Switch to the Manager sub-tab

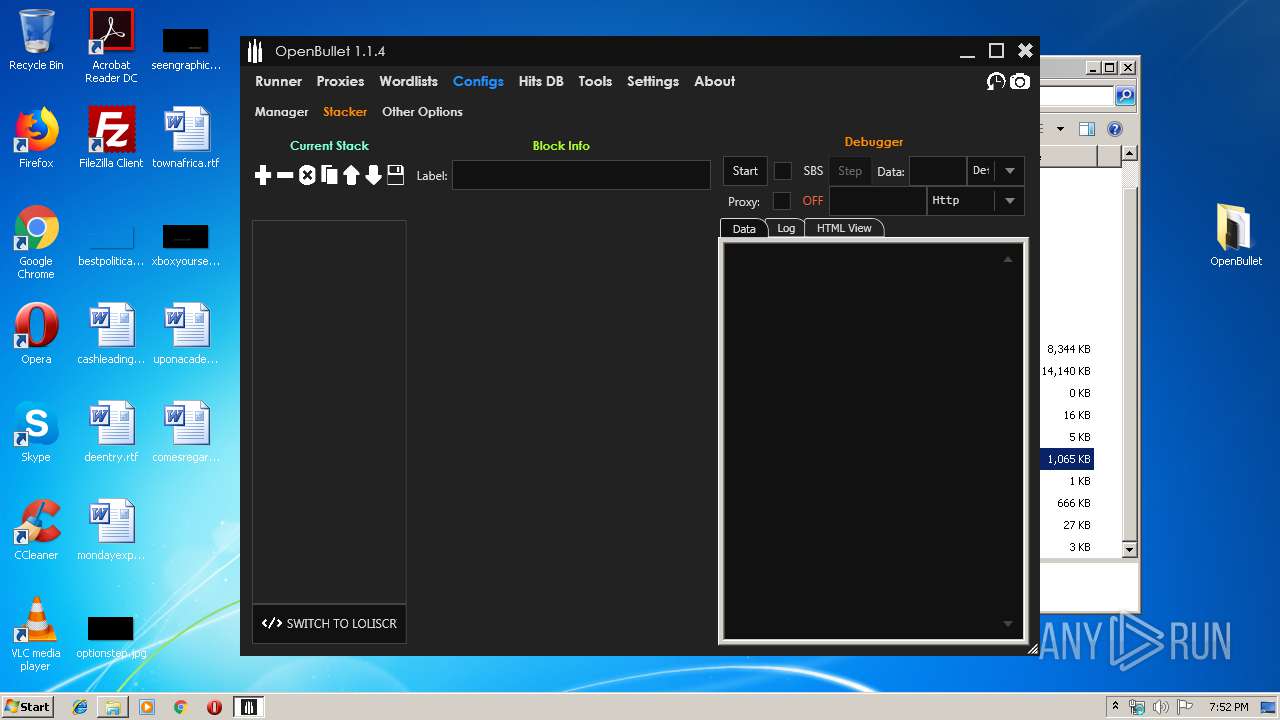[x=281, y=112]
